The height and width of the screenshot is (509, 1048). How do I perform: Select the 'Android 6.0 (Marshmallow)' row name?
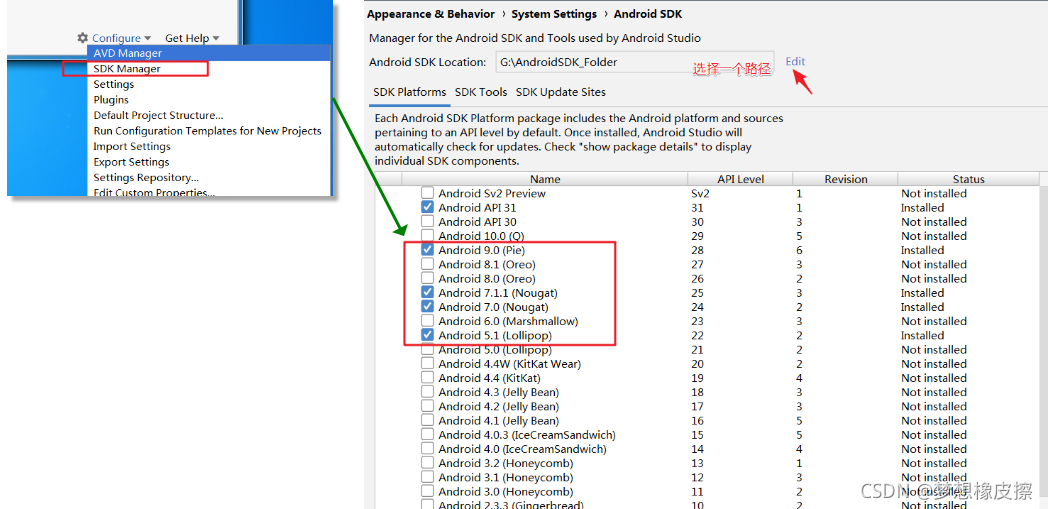tap(508, 321)
